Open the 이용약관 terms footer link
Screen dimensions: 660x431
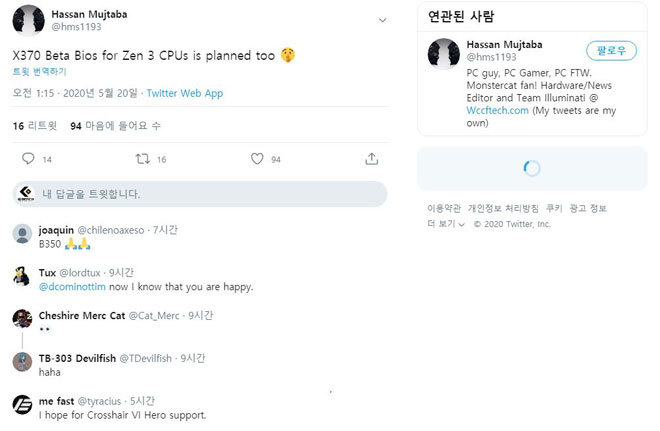tap(443, 208)
